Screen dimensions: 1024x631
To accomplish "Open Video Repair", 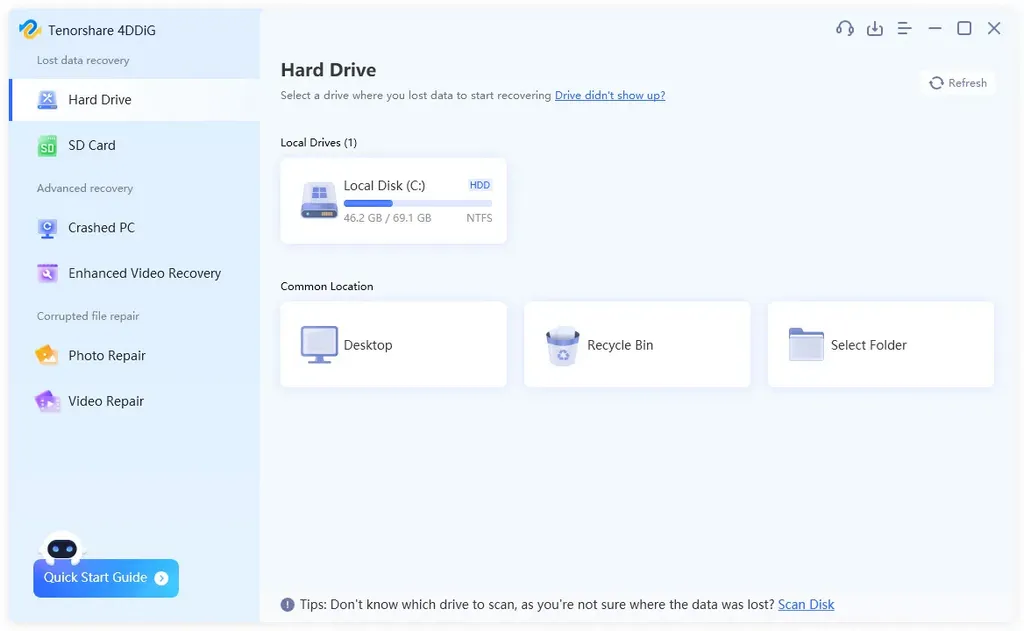I will pyautogui.click(x=135, y=401).
